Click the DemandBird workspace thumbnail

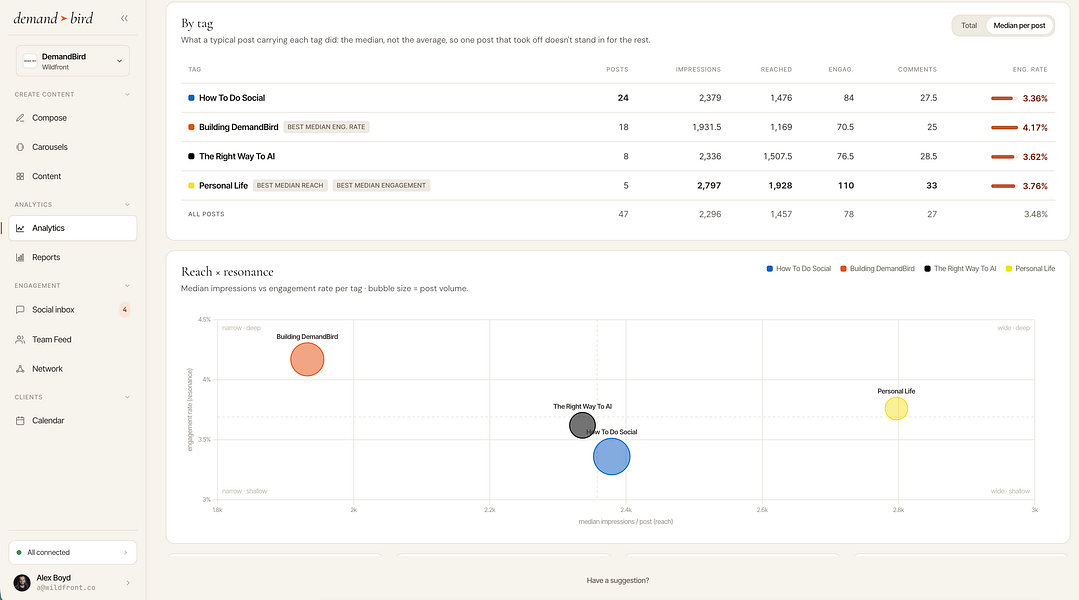(x=30, y=61)
